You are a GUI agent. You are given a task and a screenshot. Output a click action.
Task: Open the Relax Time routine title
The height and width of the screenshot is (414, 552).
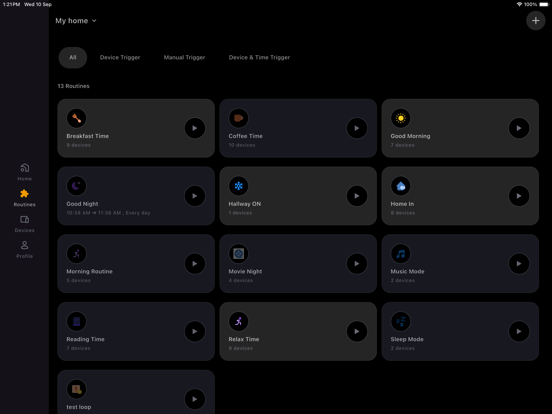[244, 339]
